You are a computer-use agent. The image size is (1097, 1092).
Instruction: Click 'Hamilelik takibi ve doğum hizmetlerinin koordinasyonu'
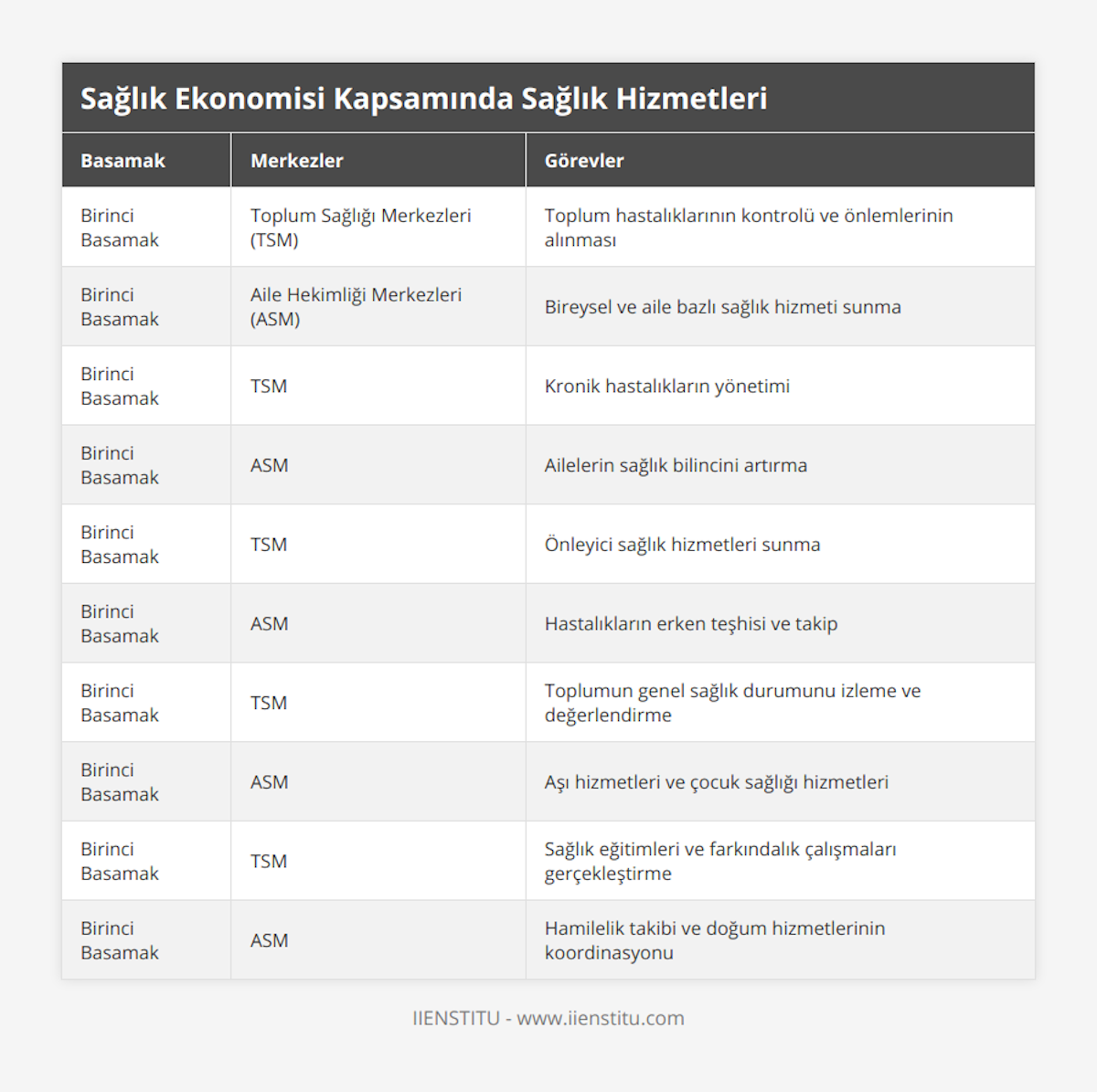(x=714, y=940)
